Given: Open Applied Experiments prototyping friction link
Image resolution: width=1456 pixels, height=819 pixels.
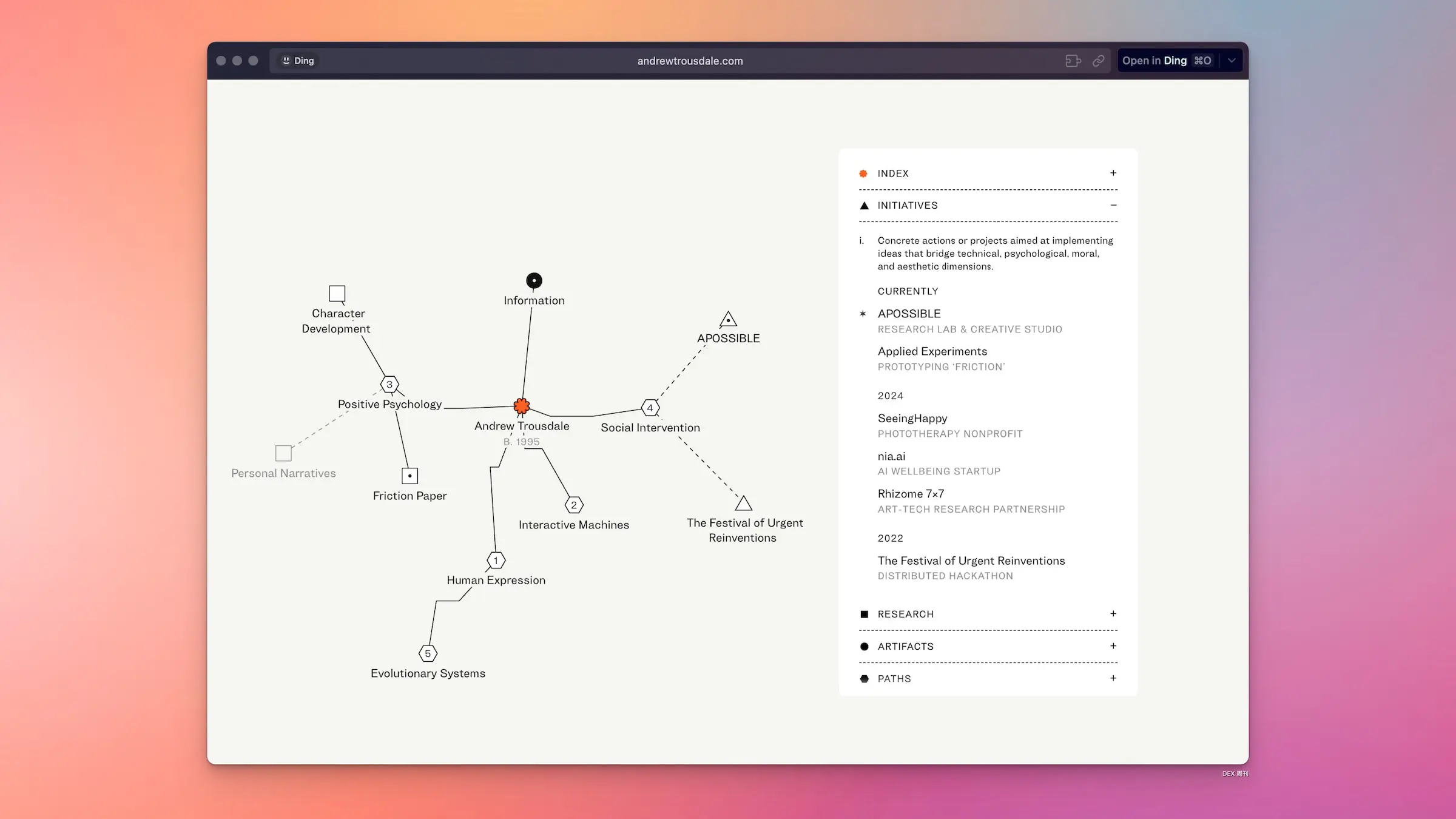Looking at the screenshot, I should pyautogui.click(x=932, y=350).
